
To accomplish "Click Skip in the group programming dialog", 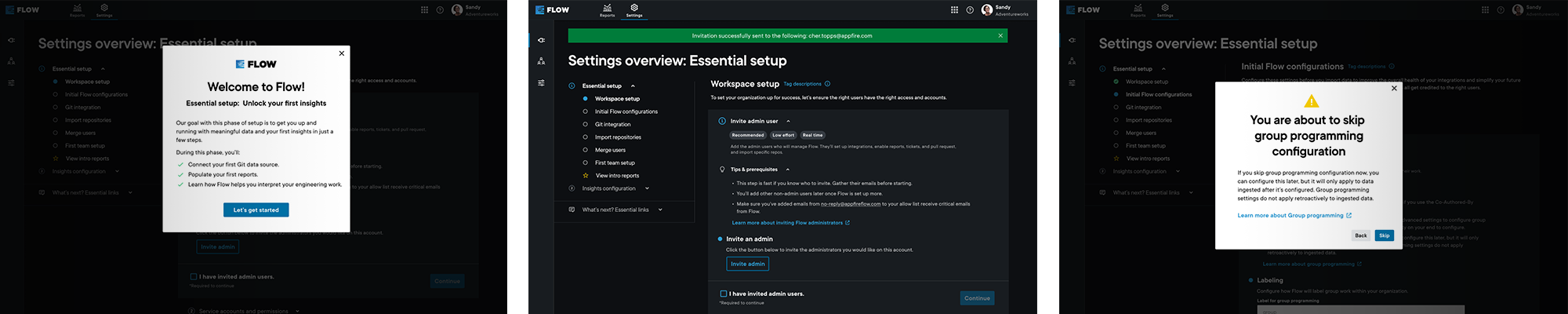I will pos(1385,235).
